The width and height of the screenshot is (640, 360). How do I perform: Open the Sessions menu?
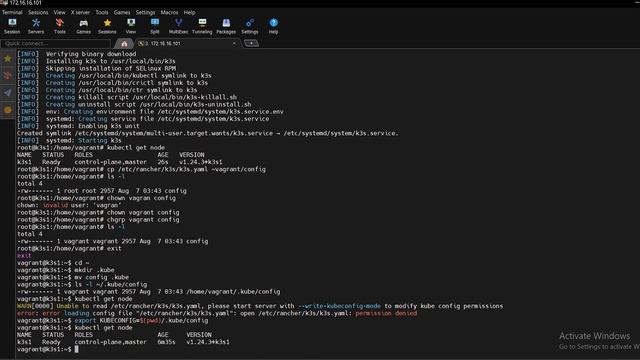pos(38,12)
